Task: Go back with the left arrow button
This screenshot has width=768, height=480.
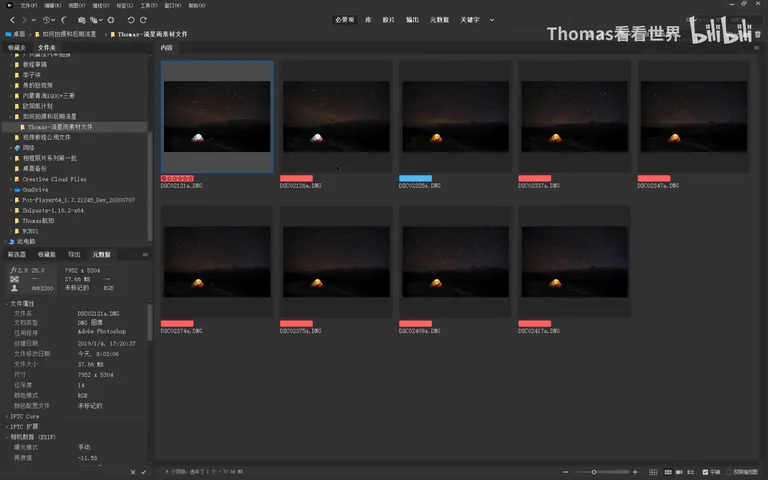Action: [x=13, y=20]
